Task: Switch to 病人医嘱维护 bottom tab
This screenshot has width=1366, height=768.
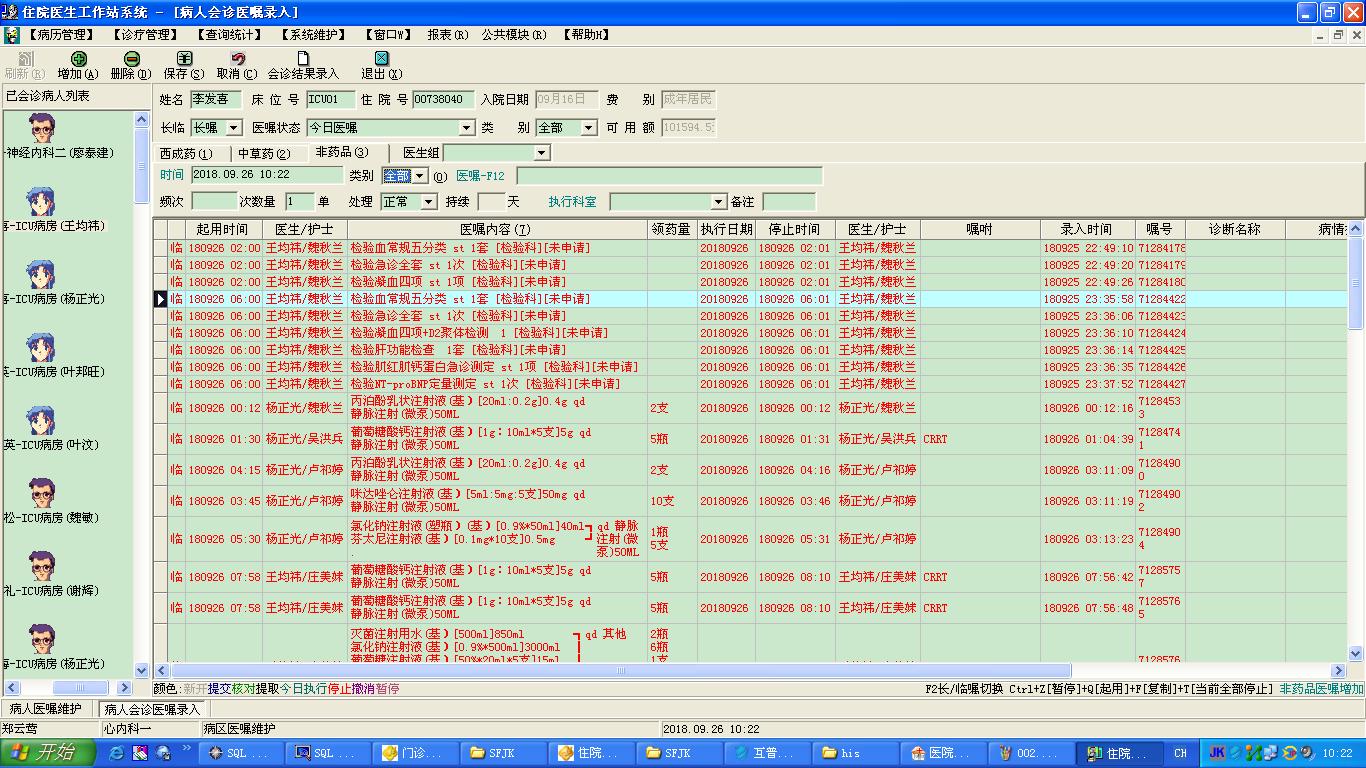Action: coord(48,709)
